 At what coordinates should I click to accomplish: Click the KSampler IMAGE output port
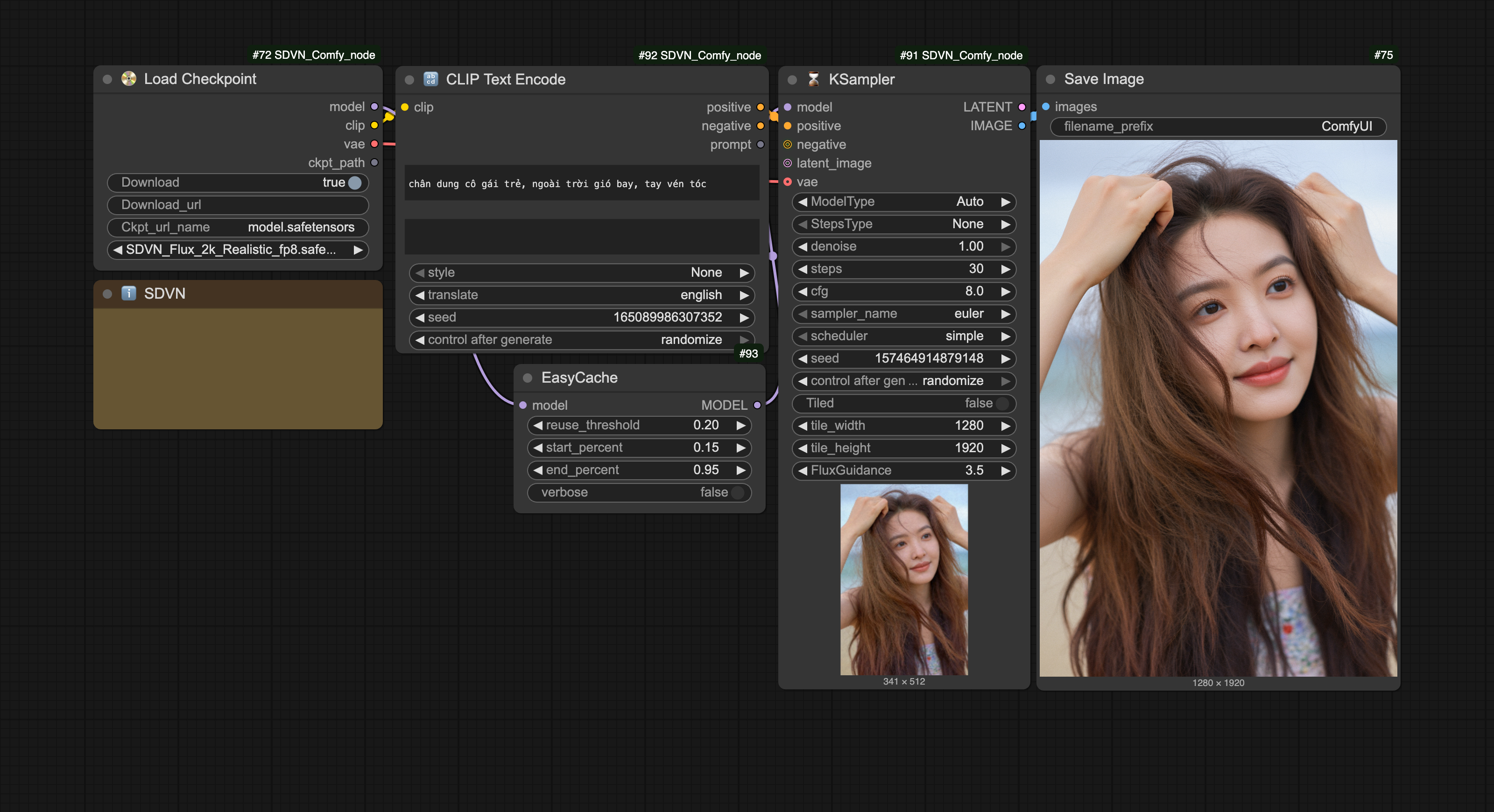click(x=1022, y=126)
